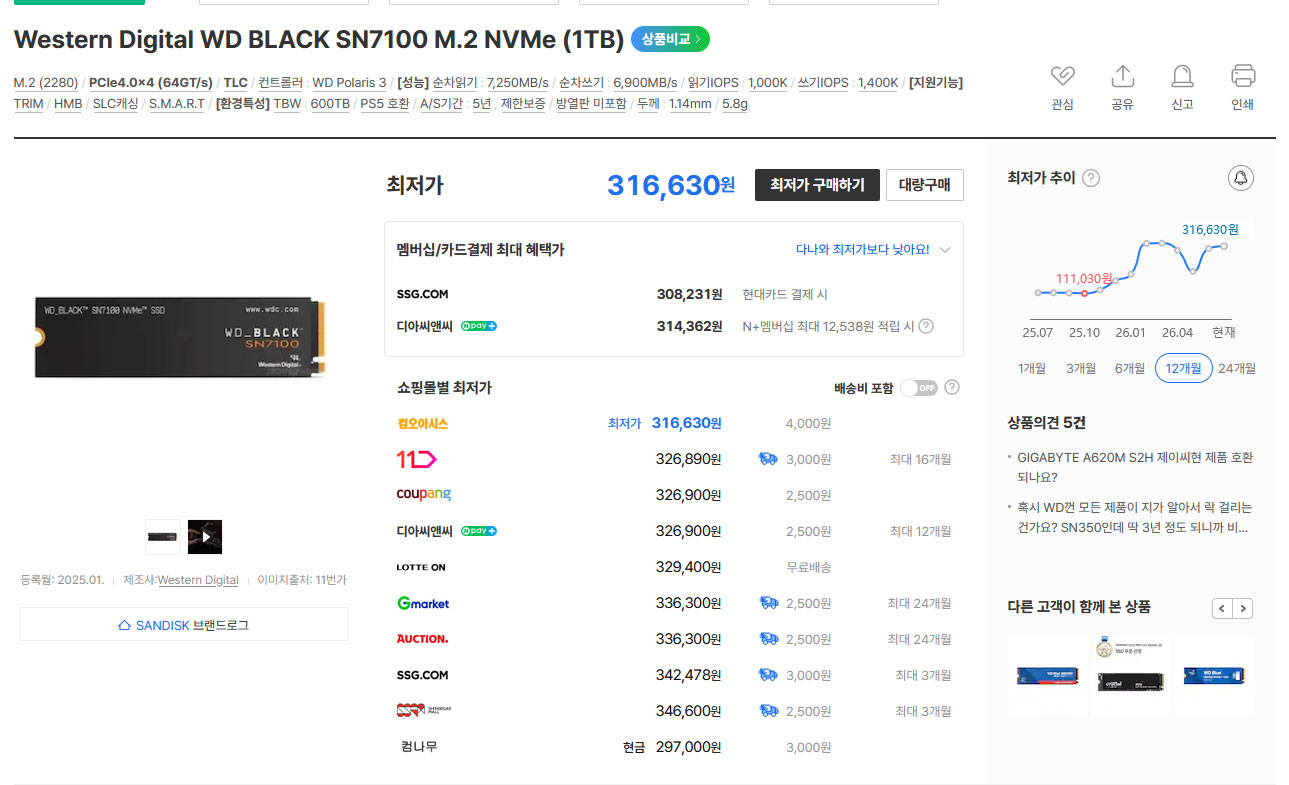Click the 308,231원 SSG.COM card price
Image resolution: width=1289 pixels, height=785 pixels.
point(689,294)
